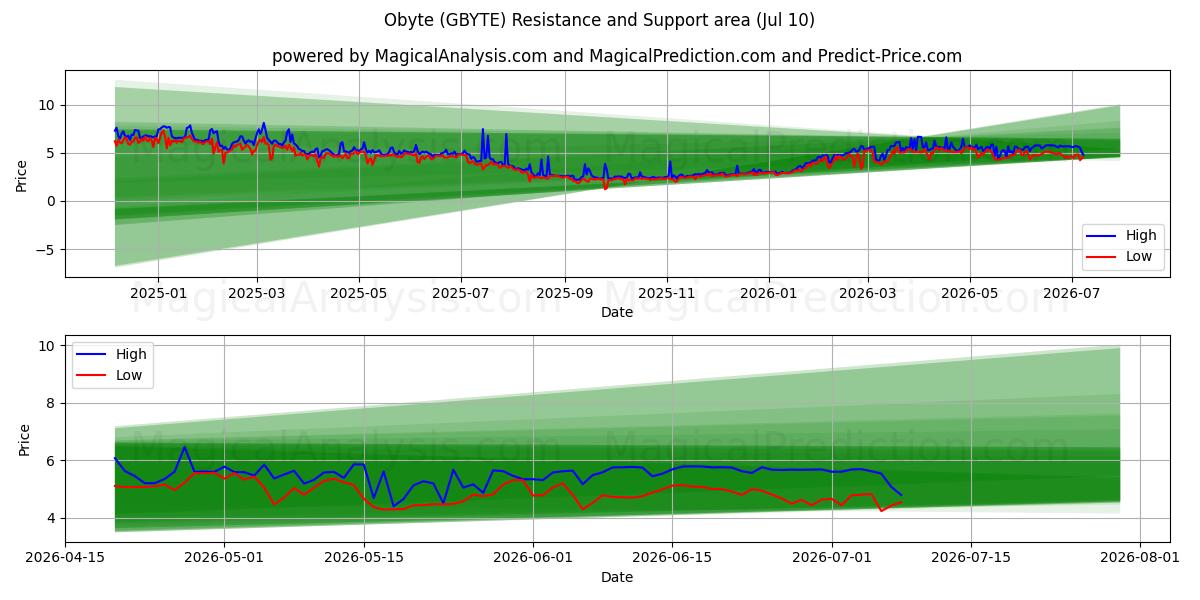Click the 'Date' x-axis label under the bottom chart
Viewport: 1200px width, 600px height.
click(x=617, y=577)
